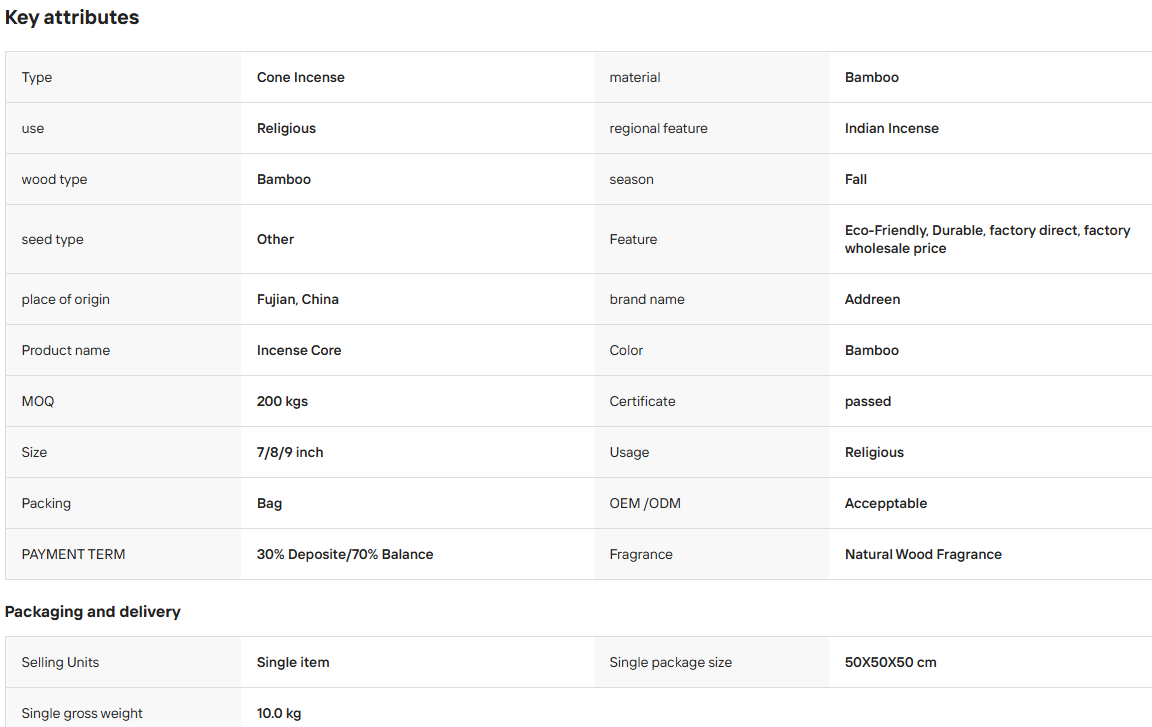Image resolution: width=1152 pixels, height=727 pixels.
Task: Click the Indian Incense regional feature value
Action: point(891,129)
